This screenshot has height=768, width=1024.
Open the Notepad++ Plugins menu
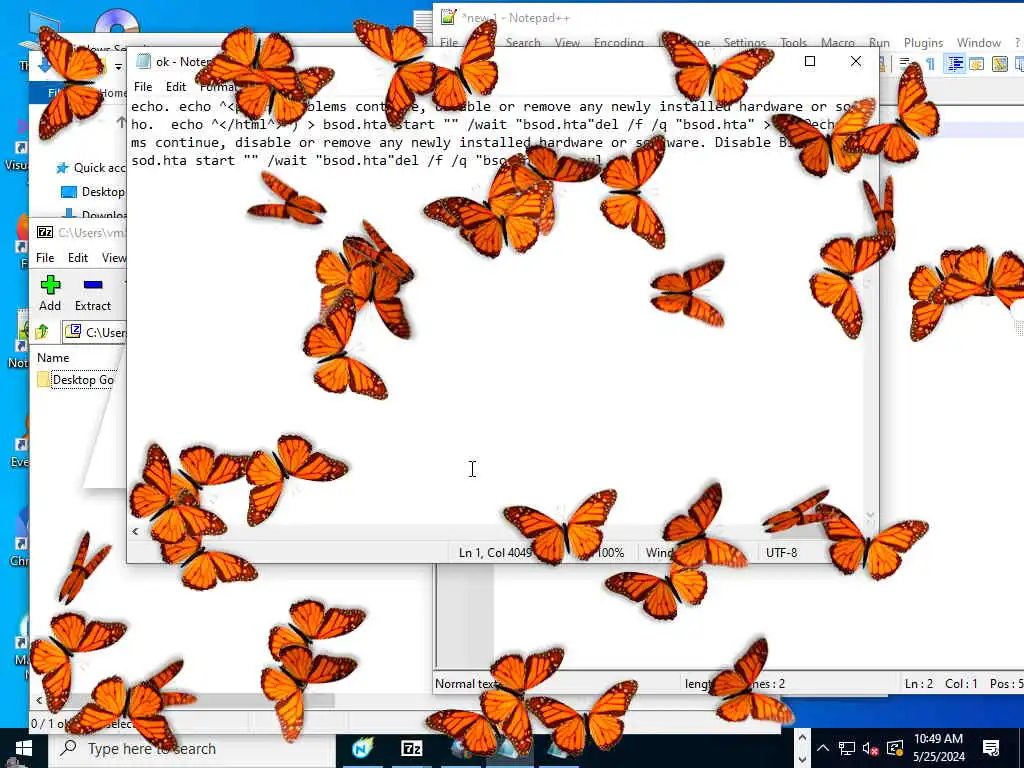coord(923,42)
